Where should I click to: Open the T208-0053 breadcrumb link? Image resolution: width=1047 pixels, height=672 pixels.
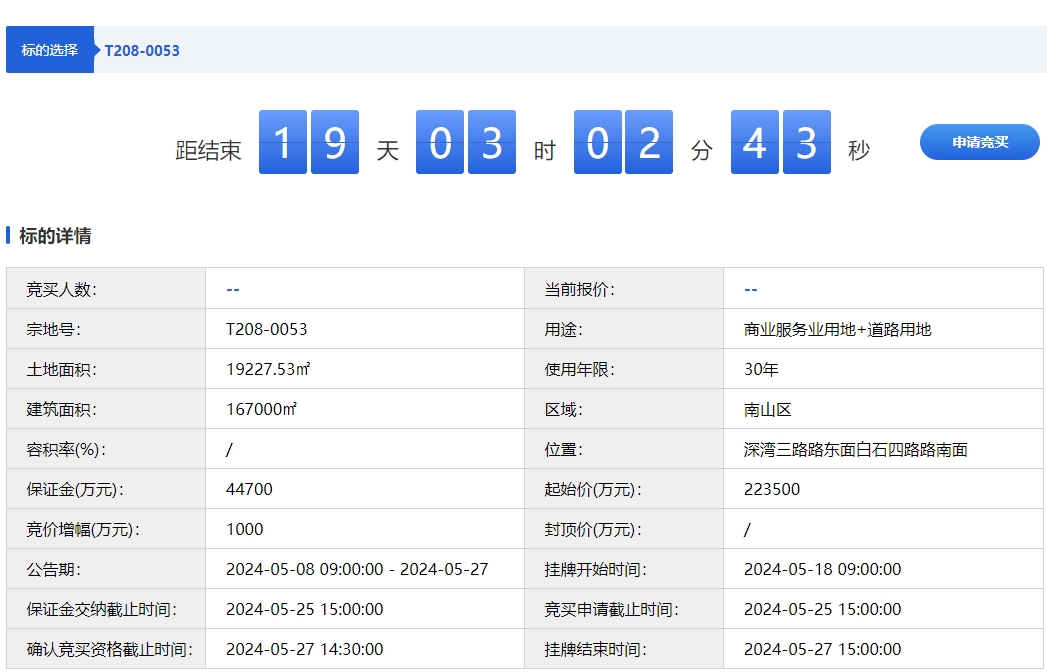click(x=142, y=50)
